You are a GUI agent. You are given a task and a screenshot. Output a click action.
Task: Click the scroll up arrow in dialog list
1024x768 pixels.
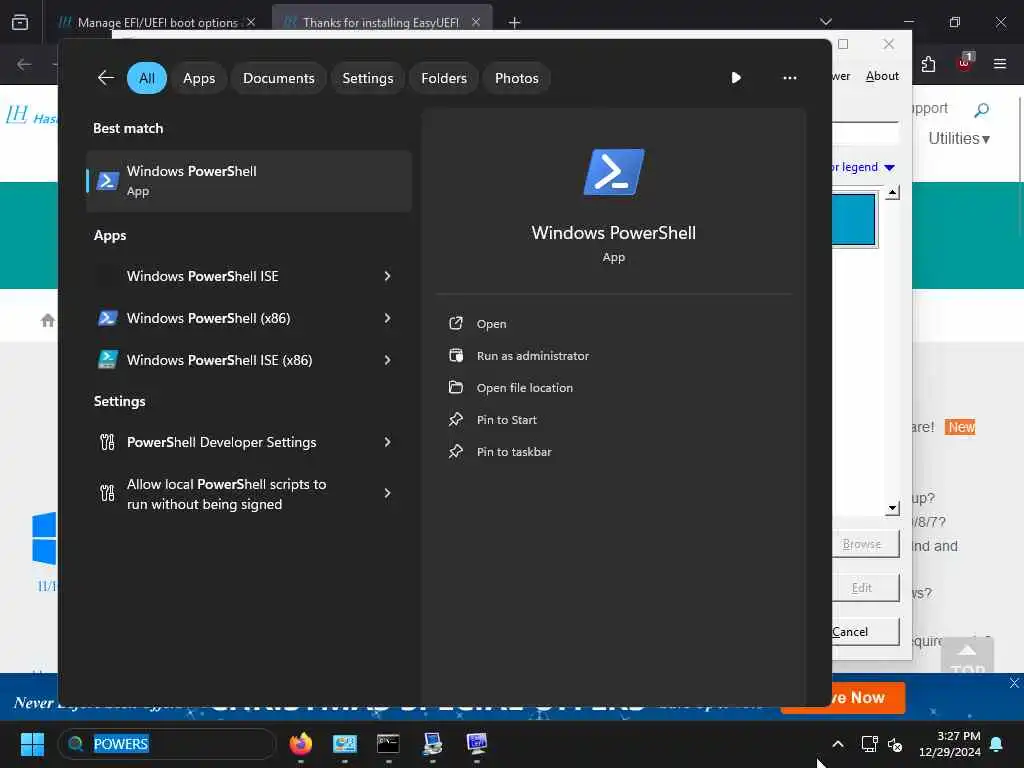[893, 193]
